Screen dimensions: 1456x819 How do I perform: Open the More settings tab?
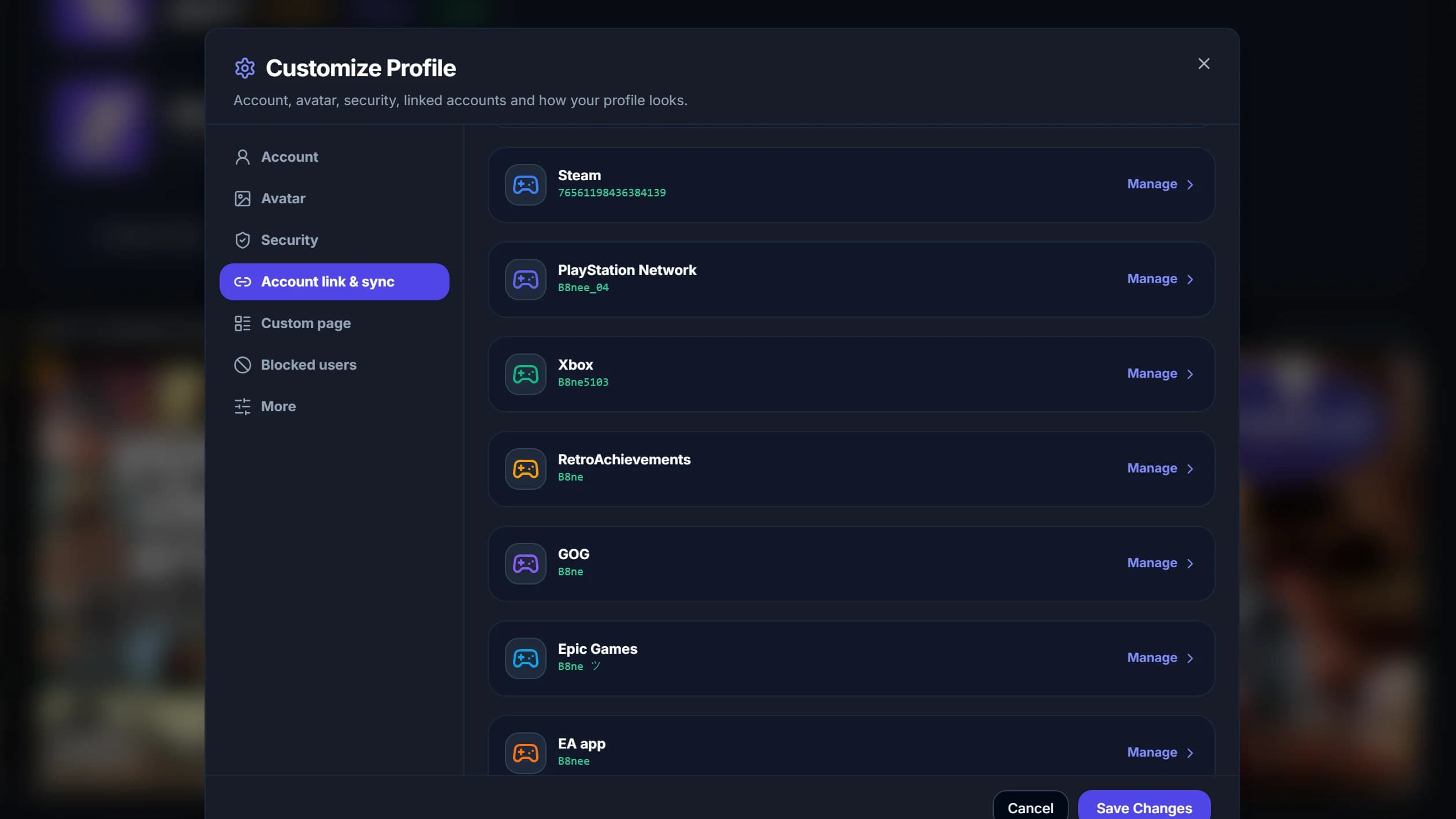334,407
